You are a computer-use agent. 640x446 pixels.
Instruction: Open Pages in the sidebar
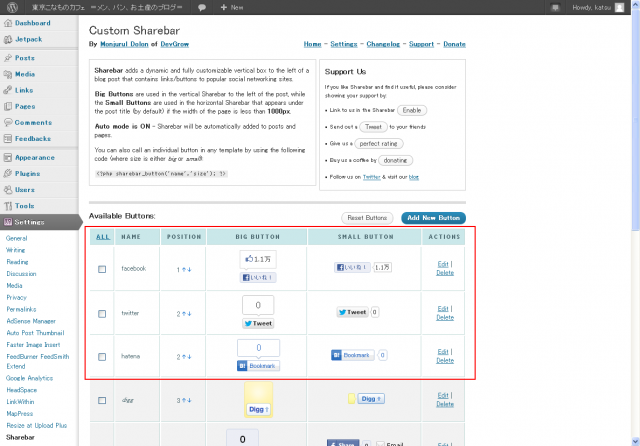25,107
